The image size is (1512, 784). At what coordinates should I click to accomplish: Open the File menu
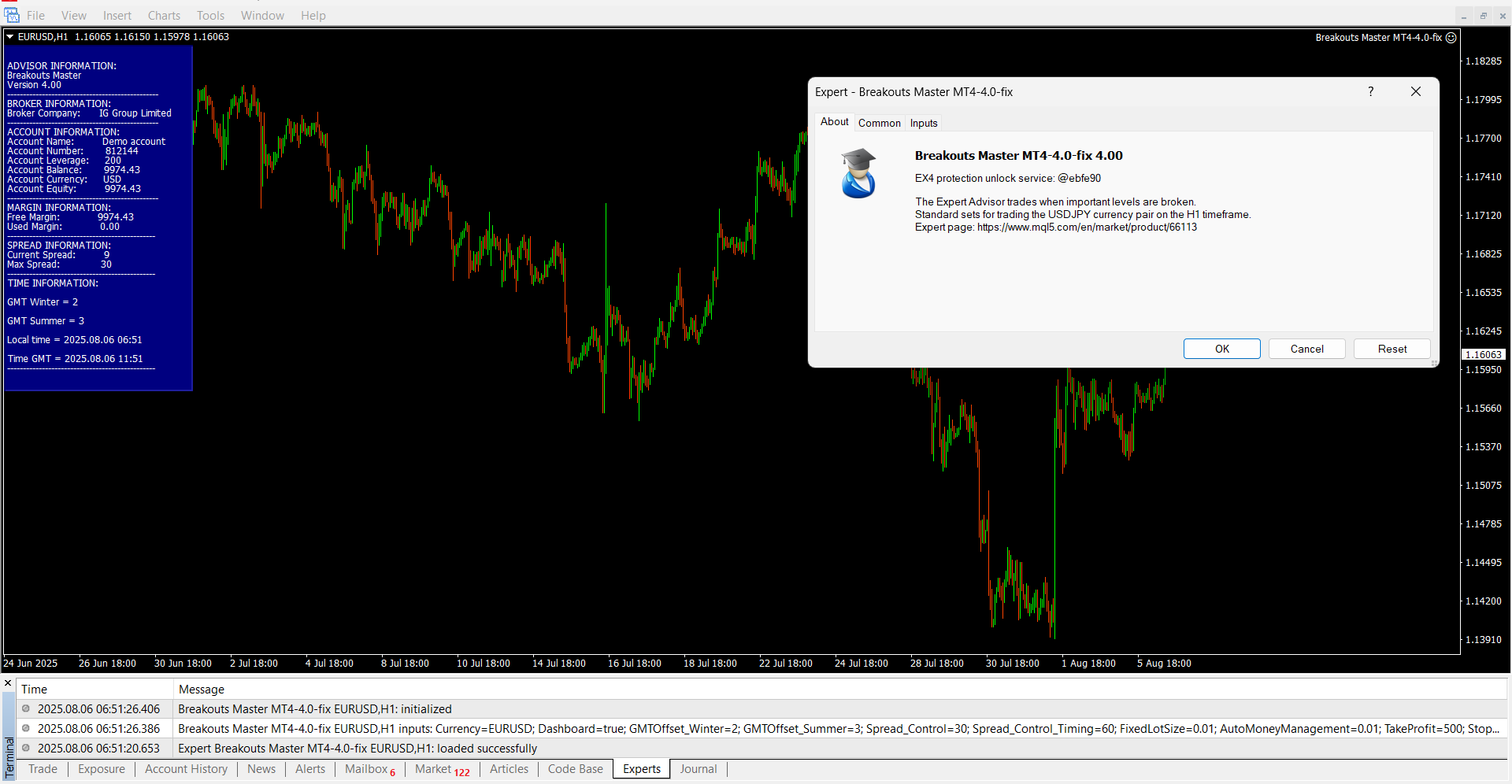tap(35, 16)
